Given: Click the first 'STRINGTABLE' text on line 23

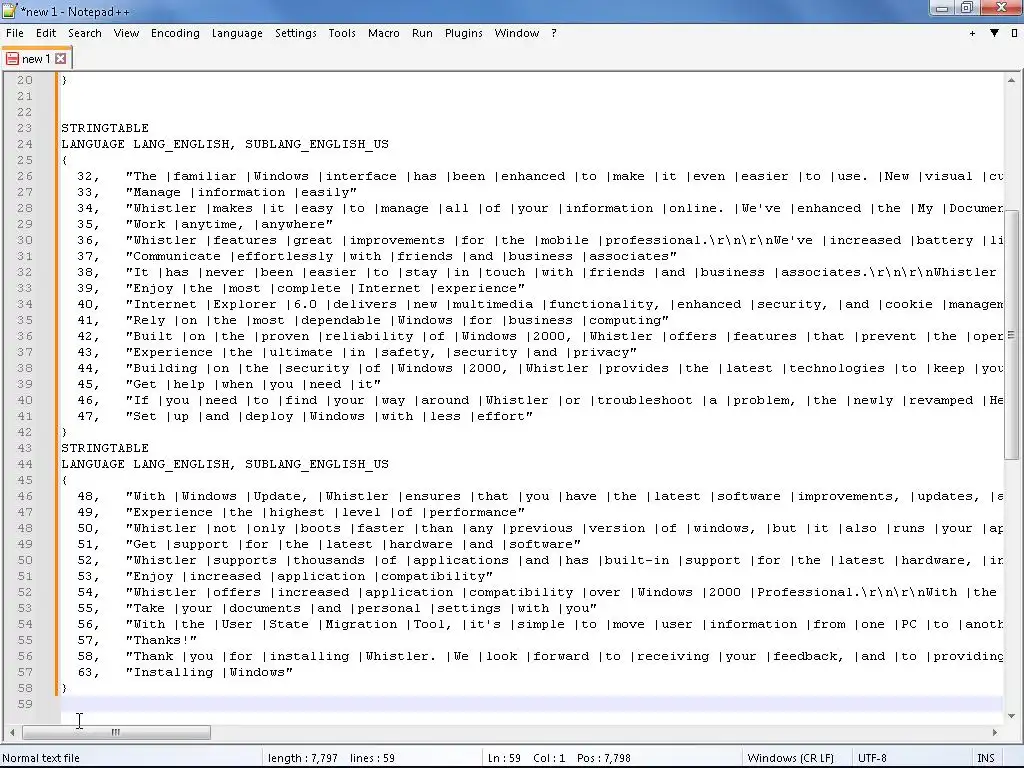Looking at the screenshot, I should click(105, 128).
